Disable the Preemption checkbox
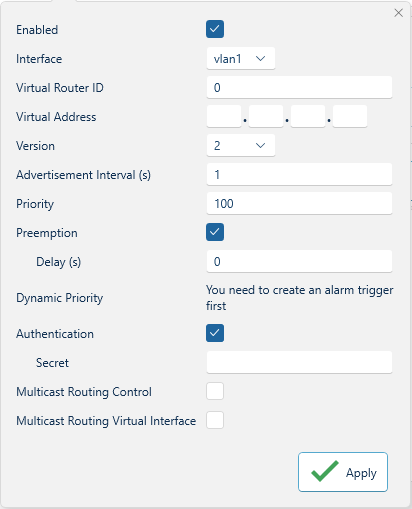 coord(215,232)
